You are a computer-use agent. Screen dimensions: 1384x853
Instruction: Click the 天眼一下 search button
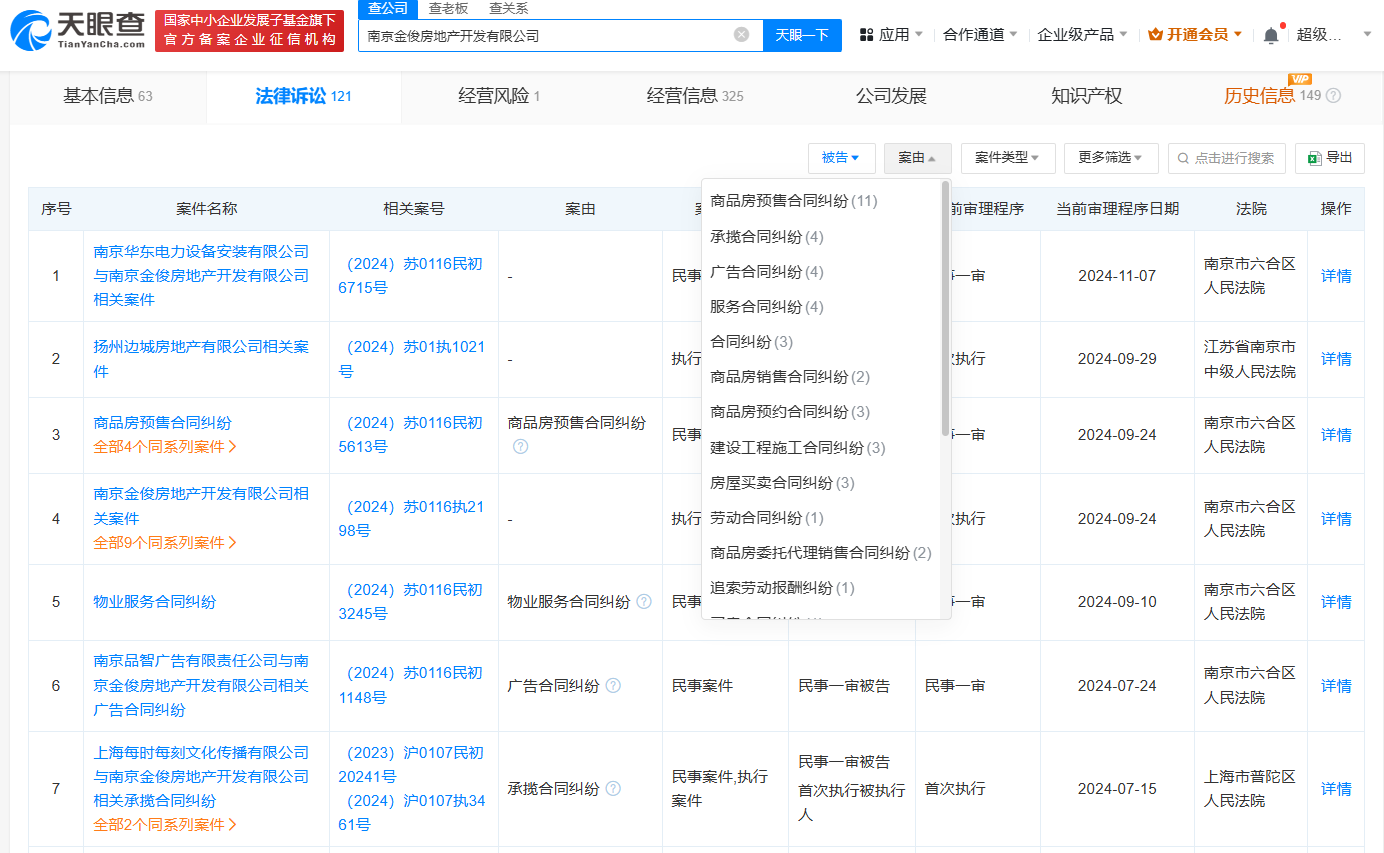click(802, 34)
